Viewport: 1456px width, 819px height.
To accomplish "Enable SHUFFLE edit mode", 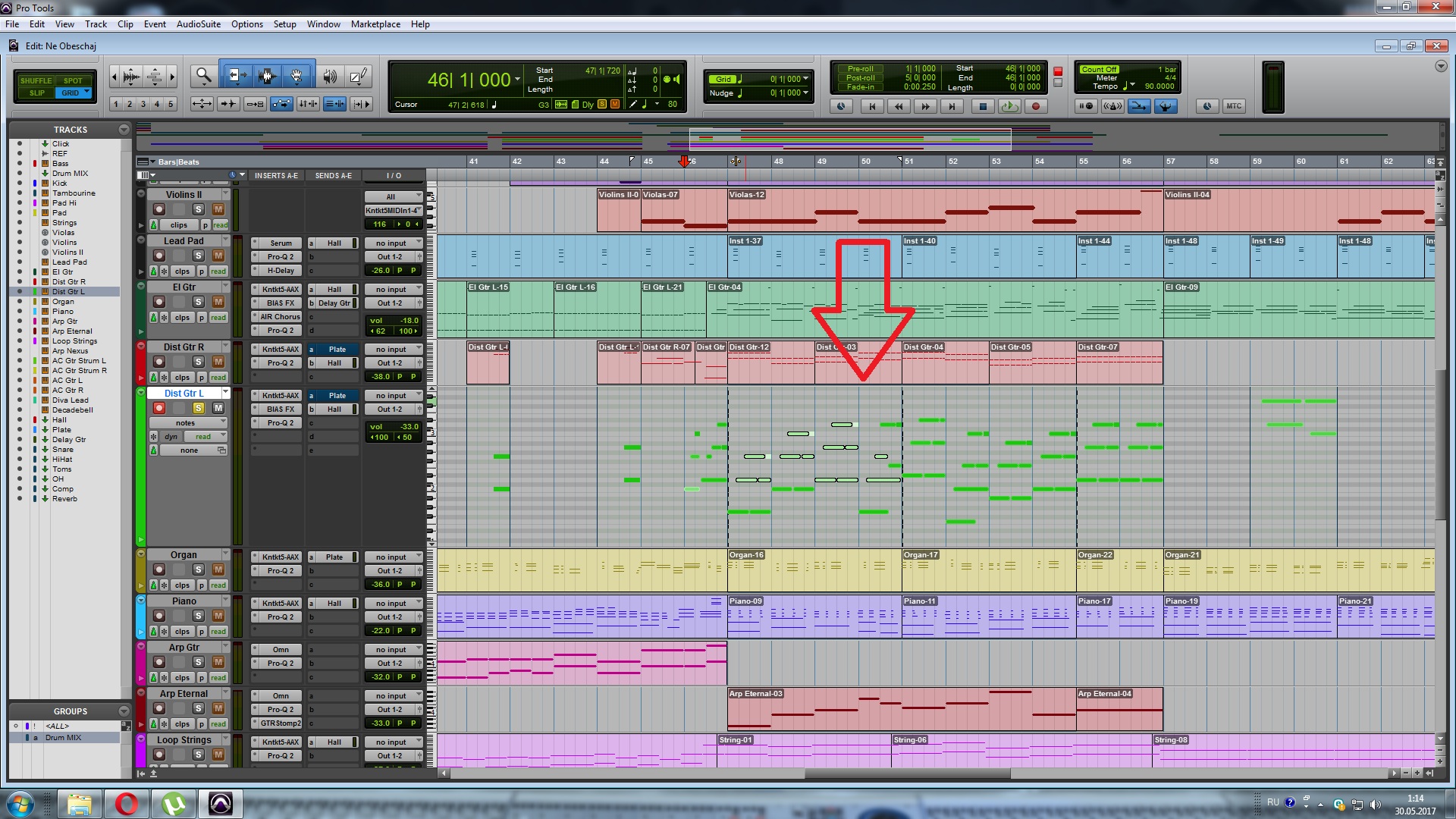I will click(x=36, y=80).
